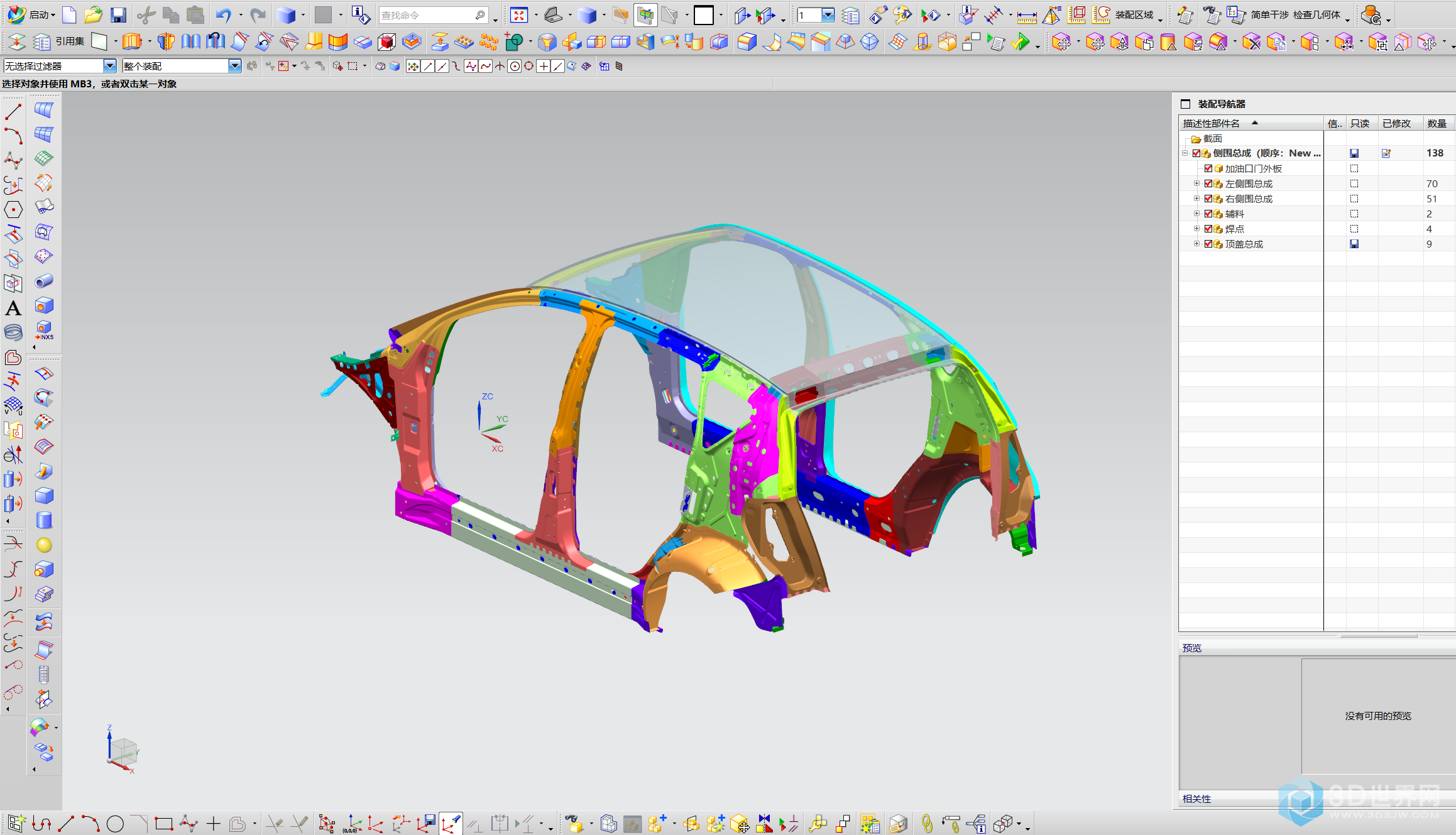Click the delete face X cube icon
This screenshot has height=835, width=1456.
(x=1251, y=42)
